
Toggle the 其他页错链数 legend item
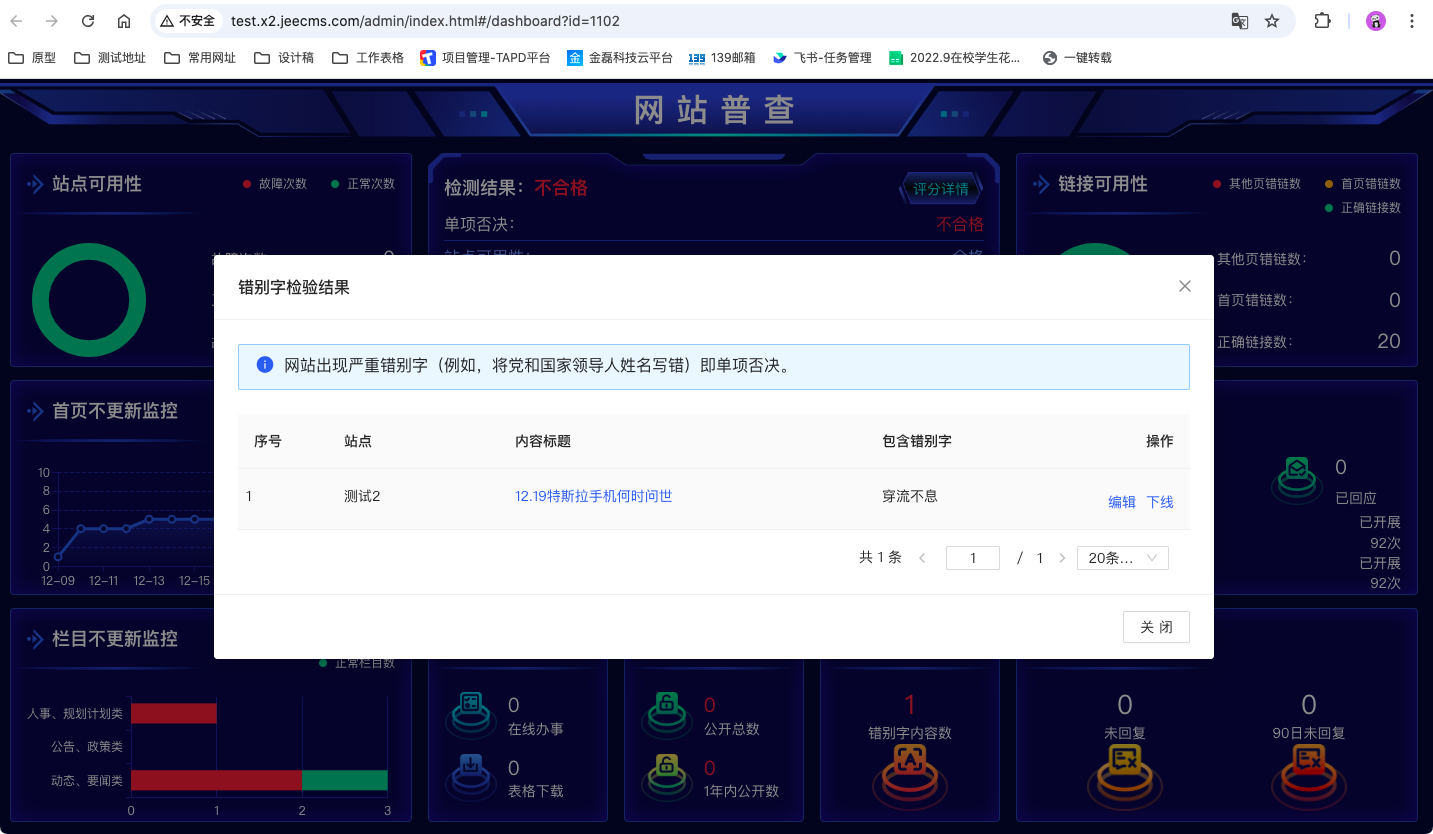(1257, 184)
